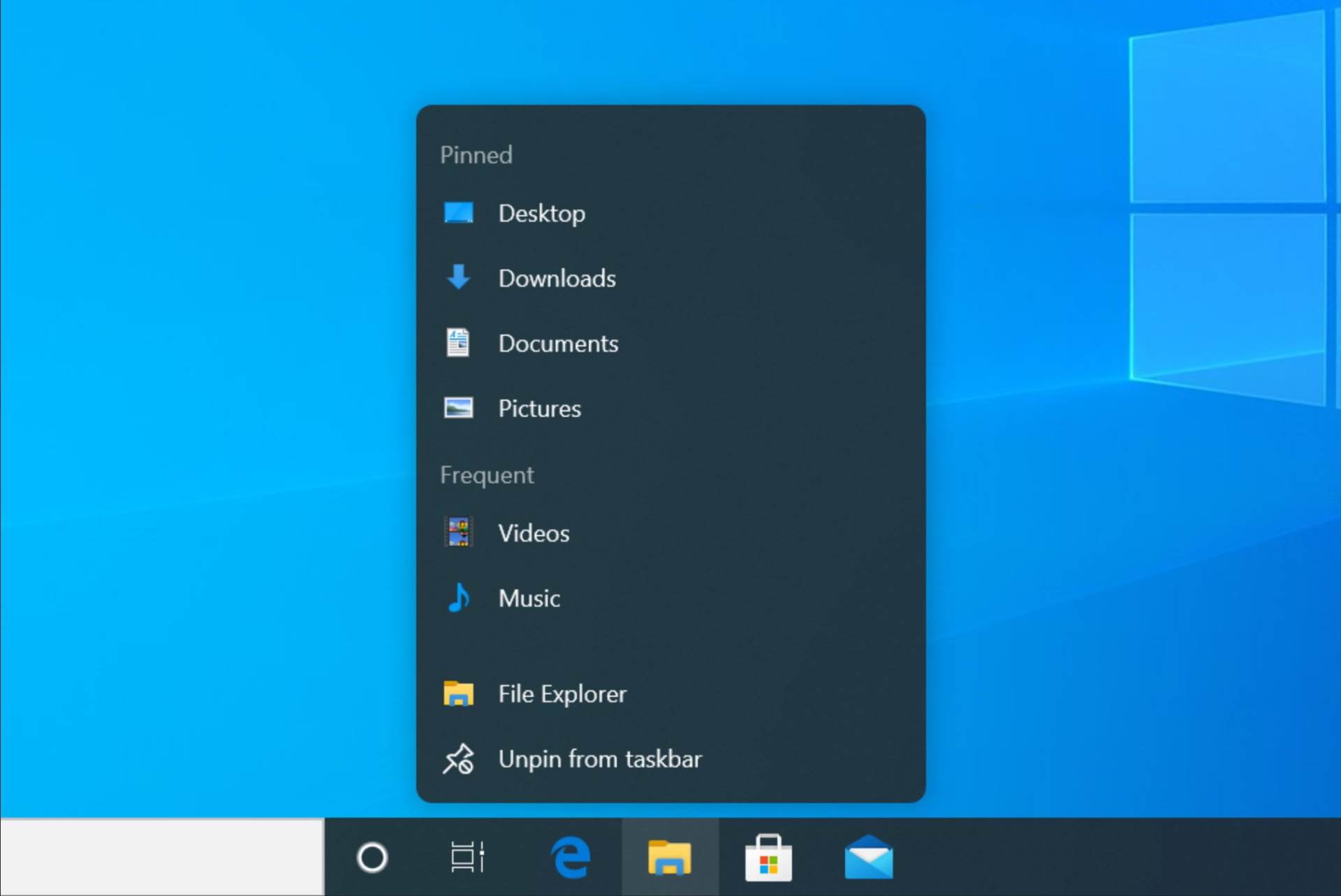The height and width of the screenshot is (896, 1341).
Task: Open Desktop from the Pinned section
Action: pyautogui.click(x=543, y=213)
